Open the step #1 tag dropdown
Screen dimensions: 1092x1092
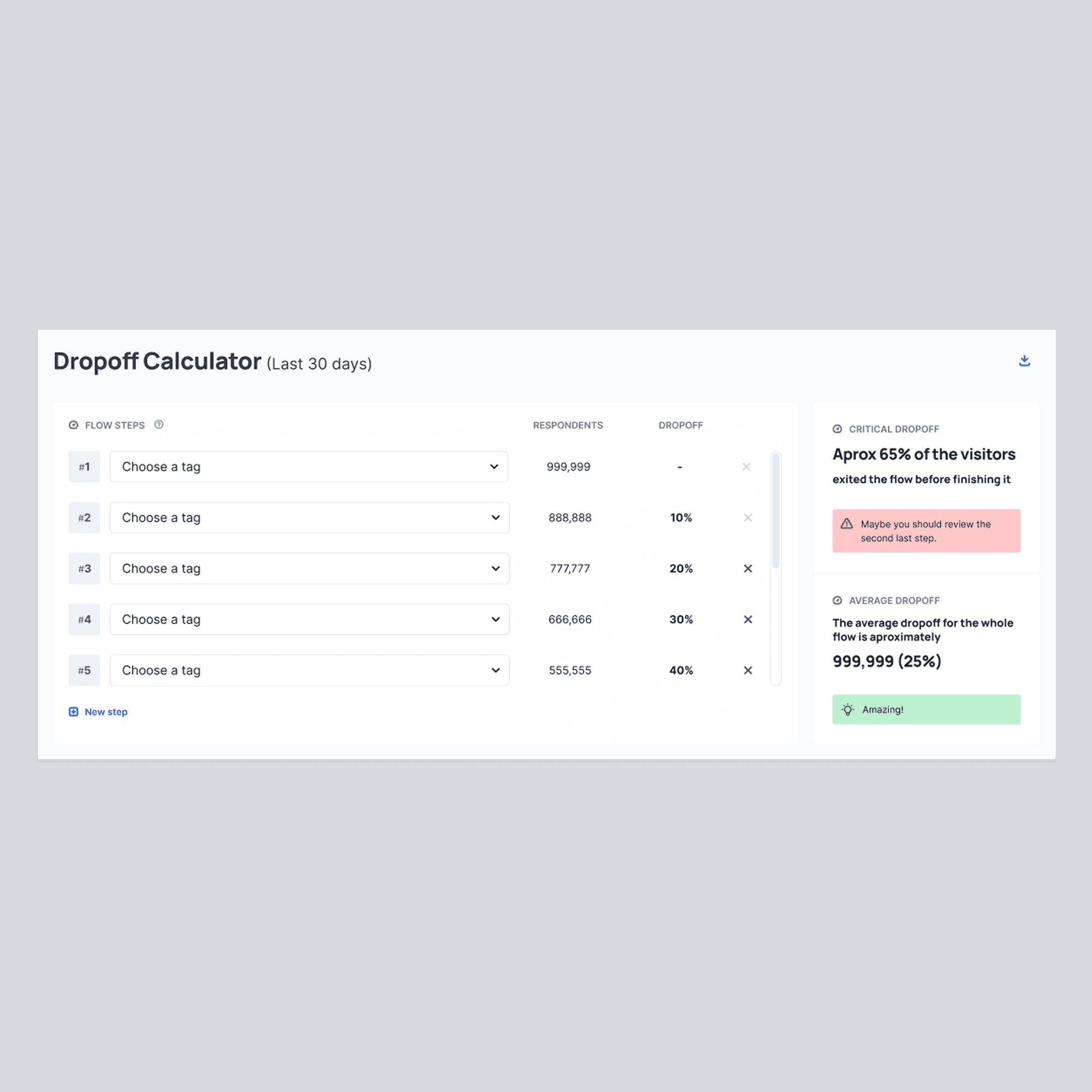coord(308,466)
